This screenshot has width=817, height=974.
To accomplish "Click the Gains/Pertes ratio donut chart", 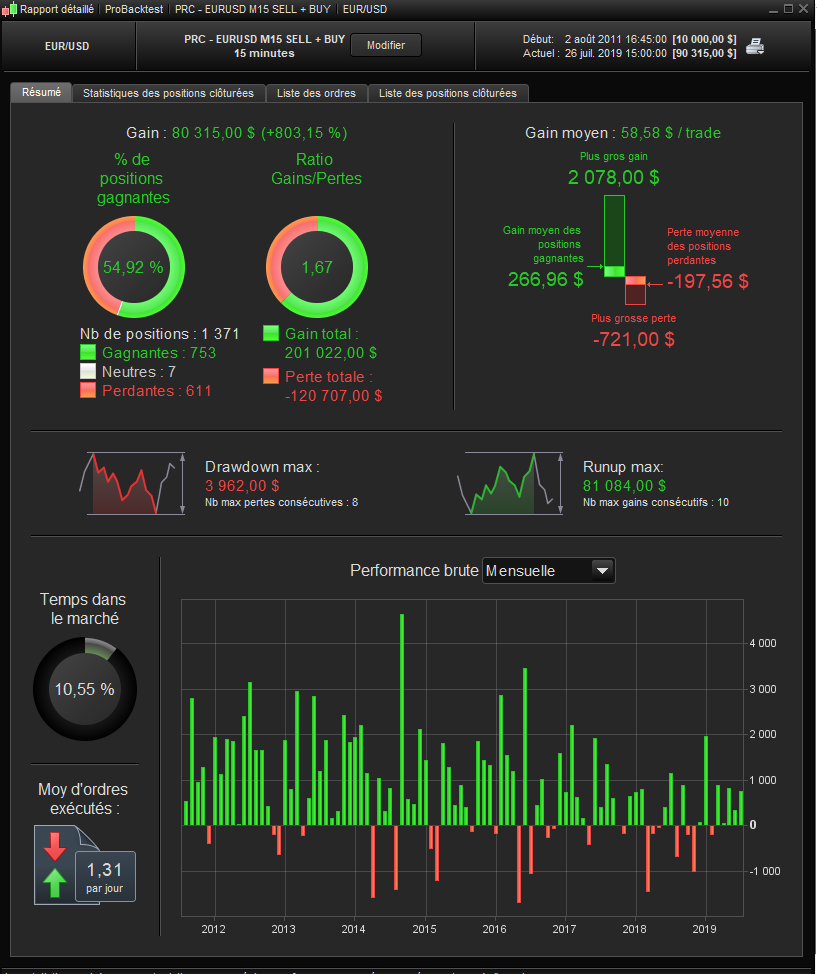I will tap(317, 267).
